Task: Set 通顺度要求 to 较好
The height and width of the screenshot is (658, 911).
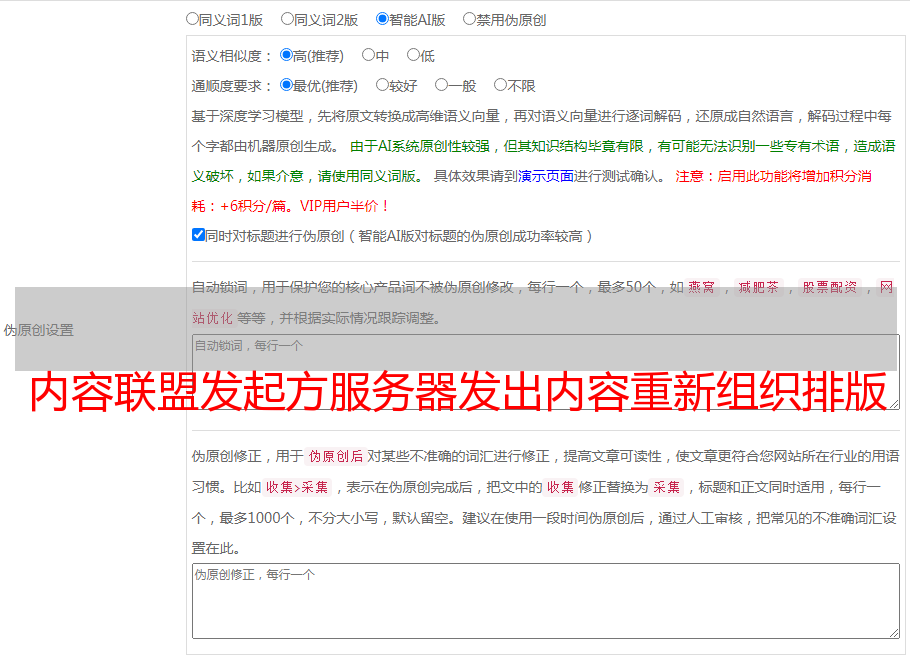Action: pyautogui.click(x=382, y=85)
